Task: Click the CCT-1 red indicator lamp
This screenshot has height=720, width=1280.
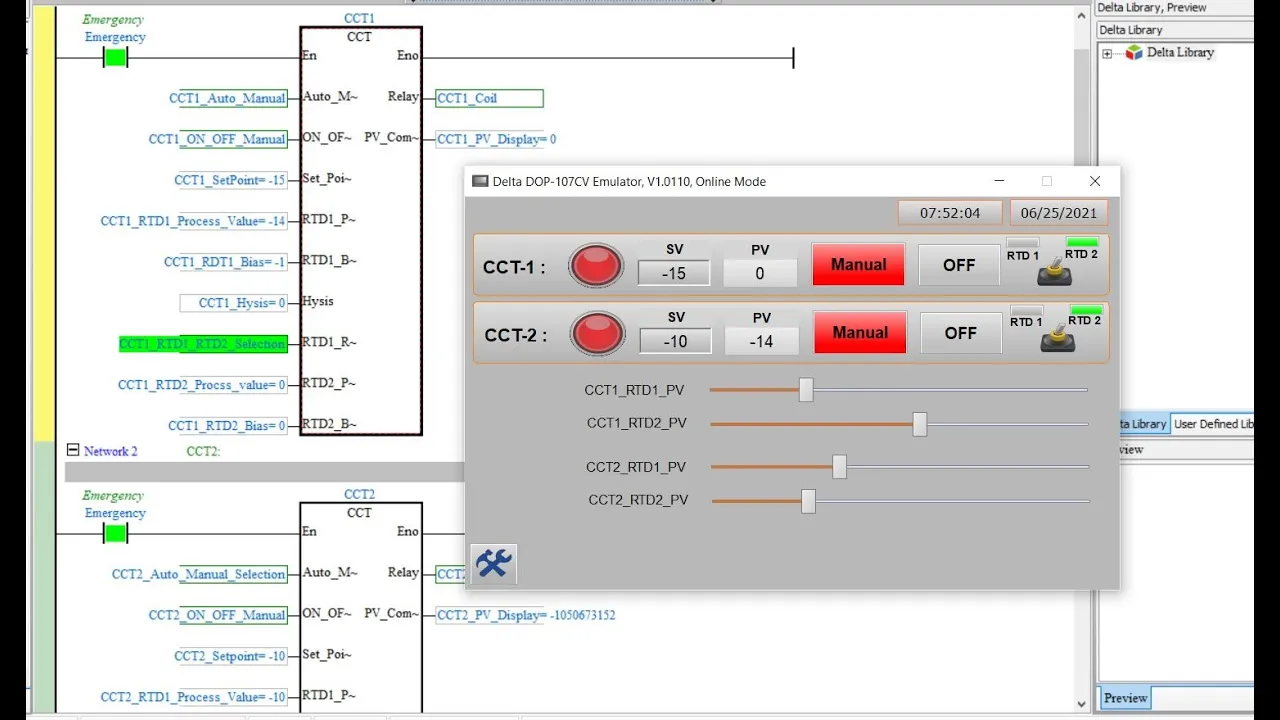Action: click(596, 266)
